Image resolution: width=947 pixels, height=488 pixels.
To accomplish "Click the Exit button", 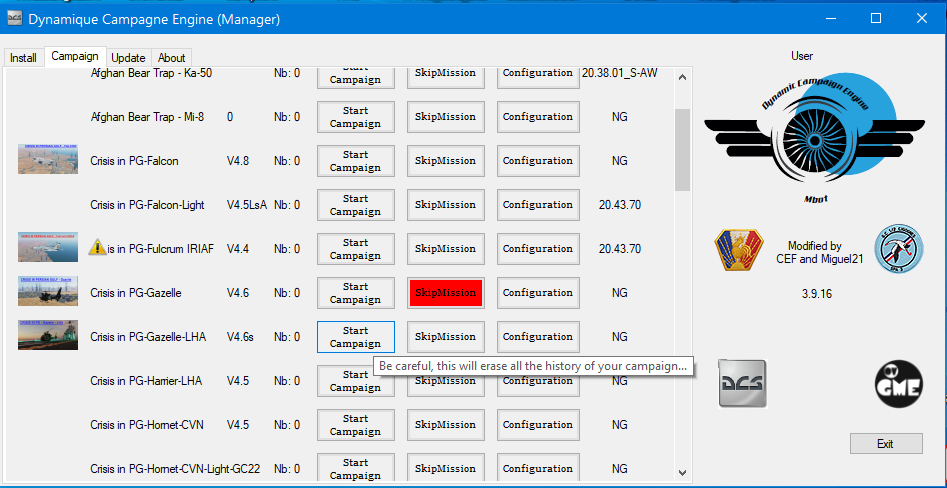I will (x=885, y=443).
